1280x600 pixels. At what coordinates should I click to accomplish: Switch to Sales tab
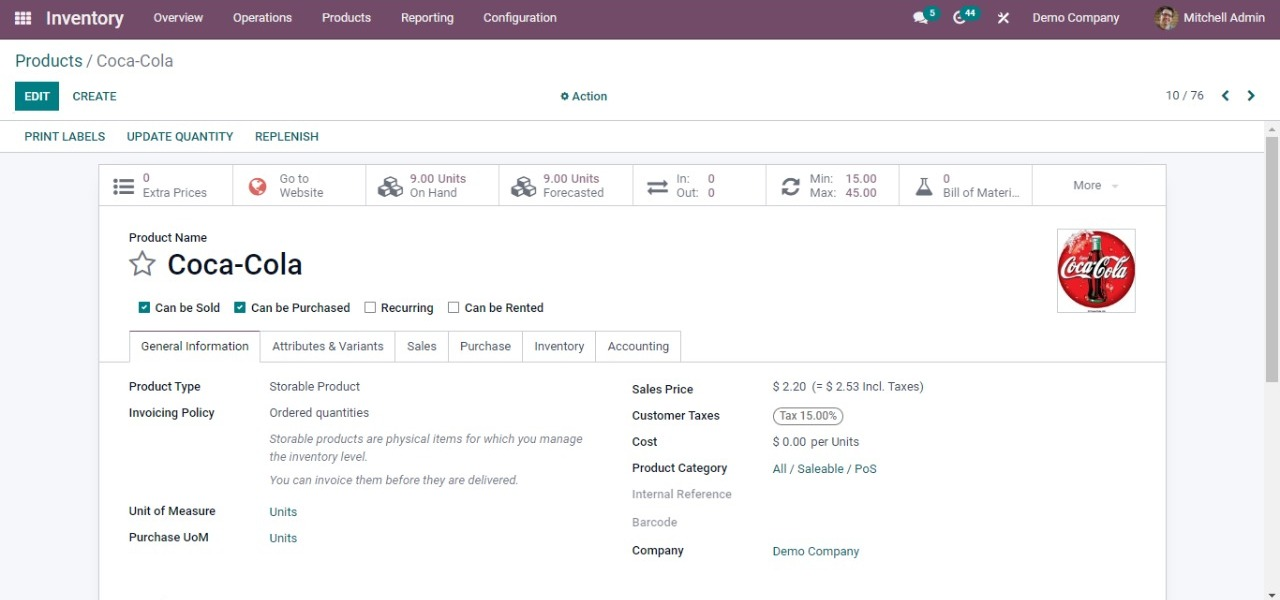pyautogui.click(x=422, y=346)
